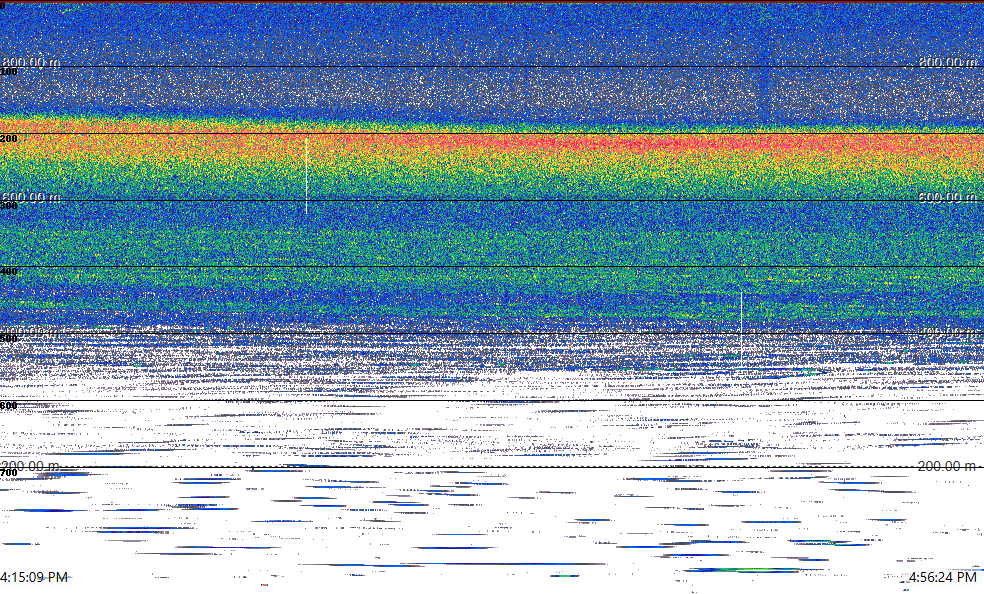Image resolution: width=984 pixels, height=594 pixels.
Task: Select the bold 100 depth gridline label
Action: 9,72
